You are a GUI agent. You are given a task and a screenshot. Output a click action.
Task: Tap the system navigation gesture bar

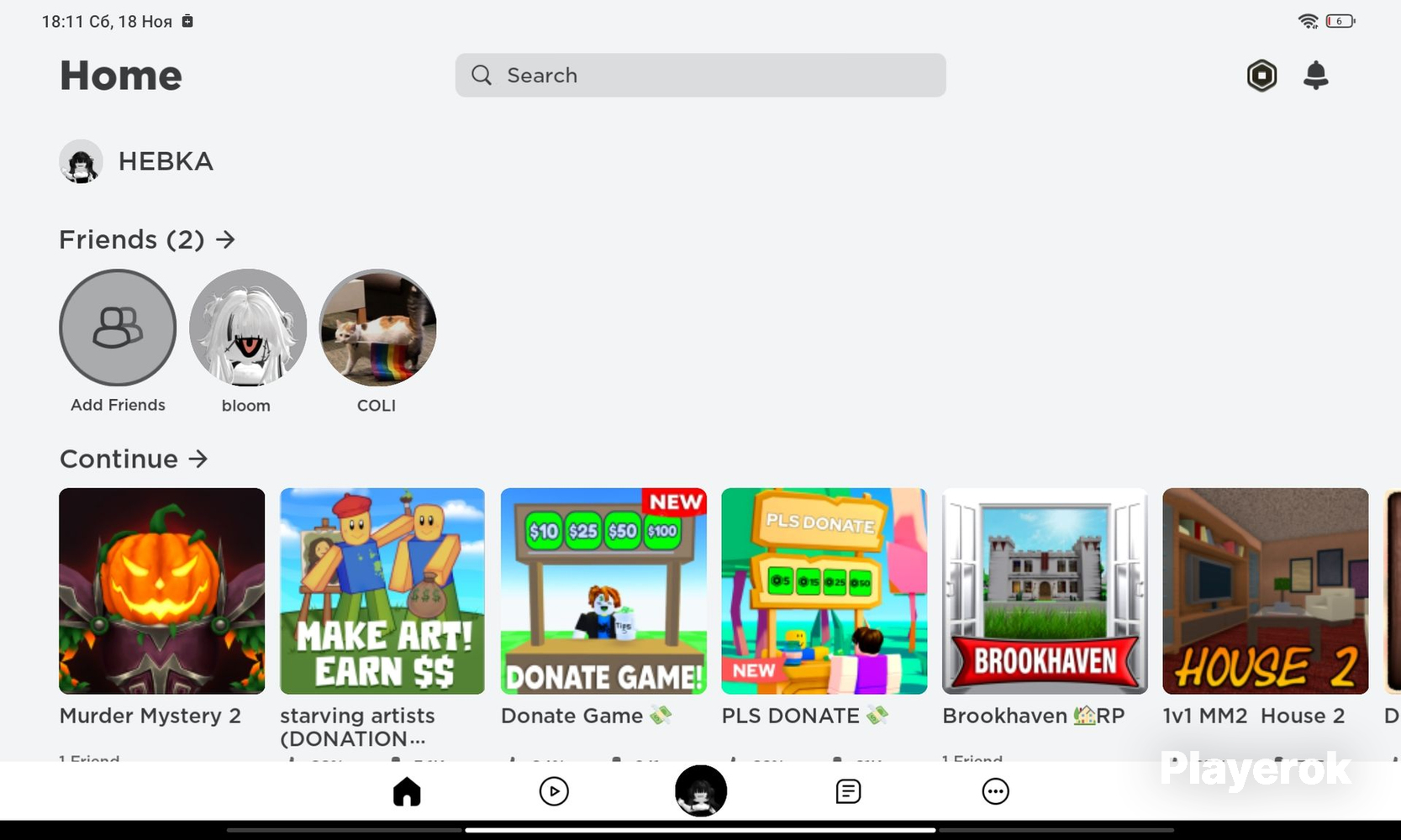coord(700,830)
